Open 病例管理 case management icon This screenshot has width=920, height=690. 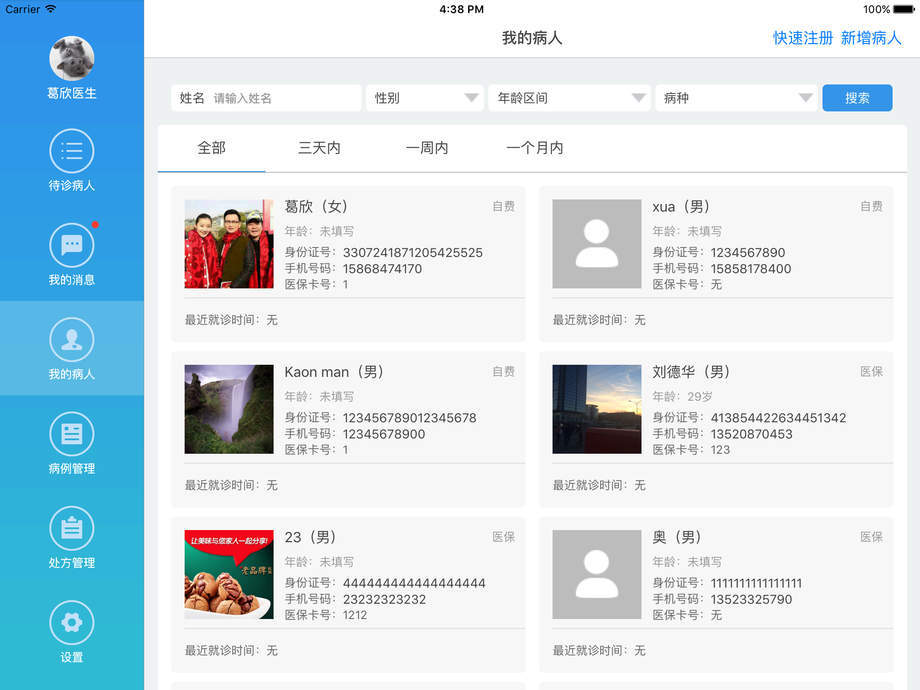click(x=71, y=434)
